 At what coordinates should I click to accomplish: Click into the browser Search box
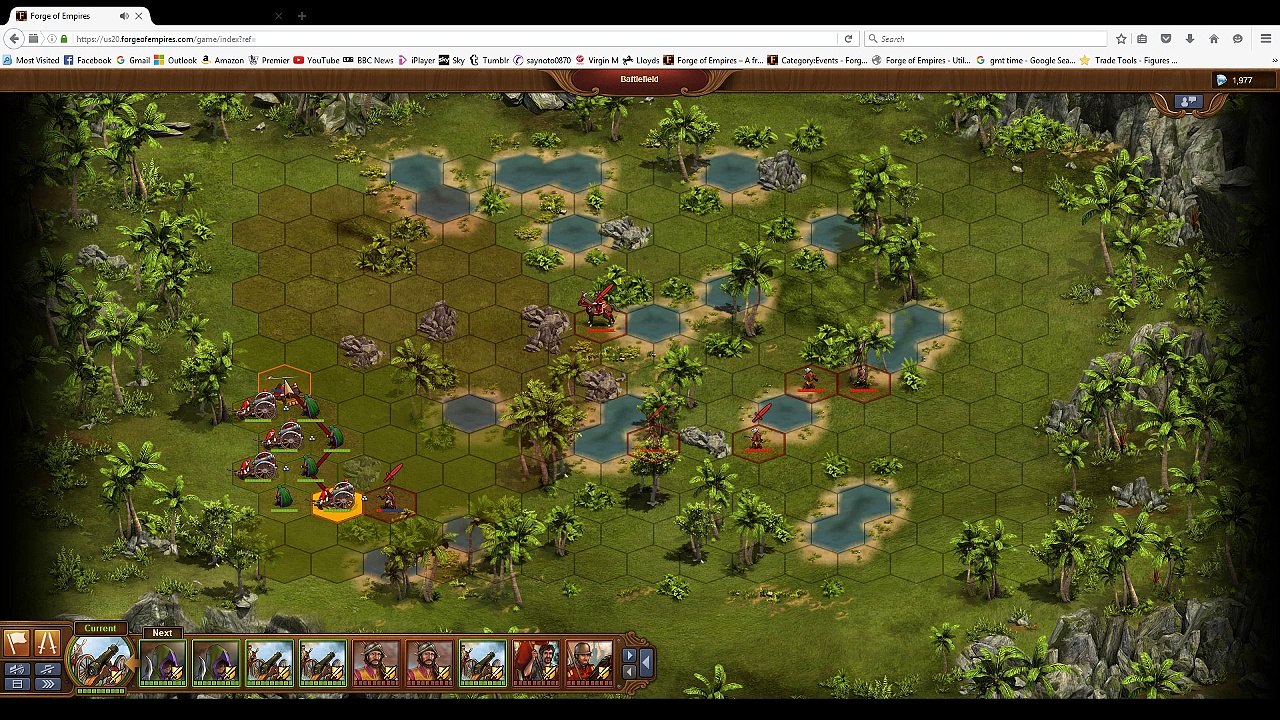[987, 39]
